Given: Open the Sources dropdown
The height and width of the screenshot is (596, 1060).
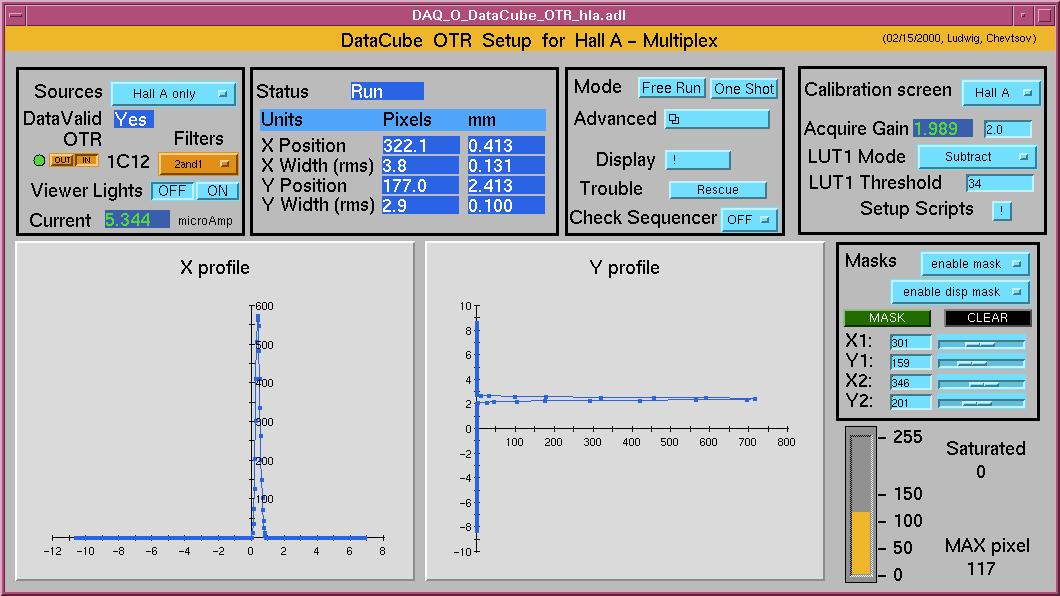Looking at the screenshot, I should [x=172, y=94].
